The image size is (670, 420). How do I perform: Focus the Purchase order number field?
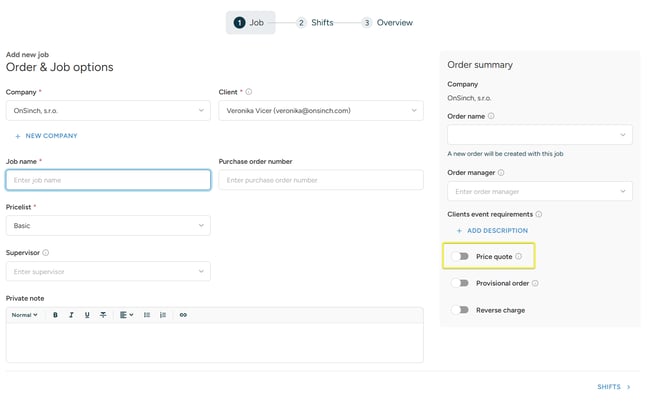click(321, 180)
